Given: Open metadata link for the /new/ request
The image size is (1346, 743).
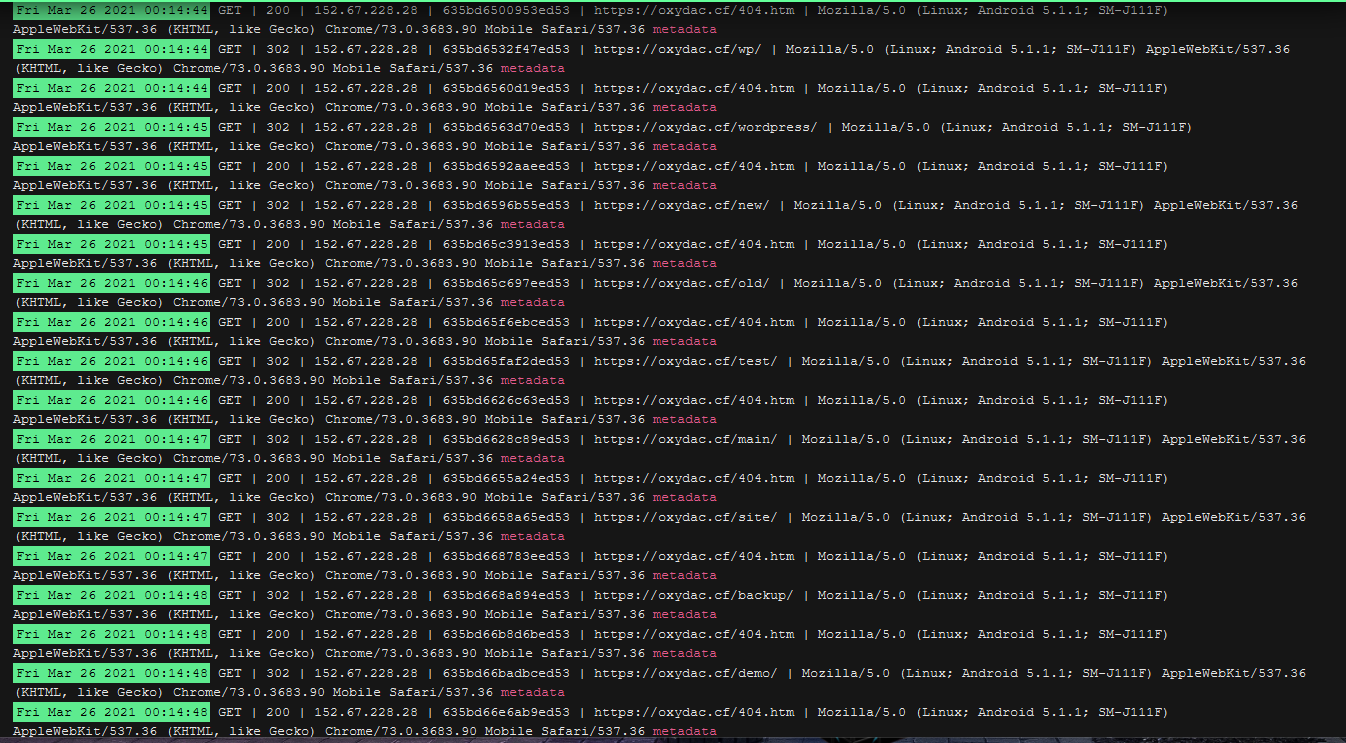Looking at the screenshot, I should coord(532,225).
